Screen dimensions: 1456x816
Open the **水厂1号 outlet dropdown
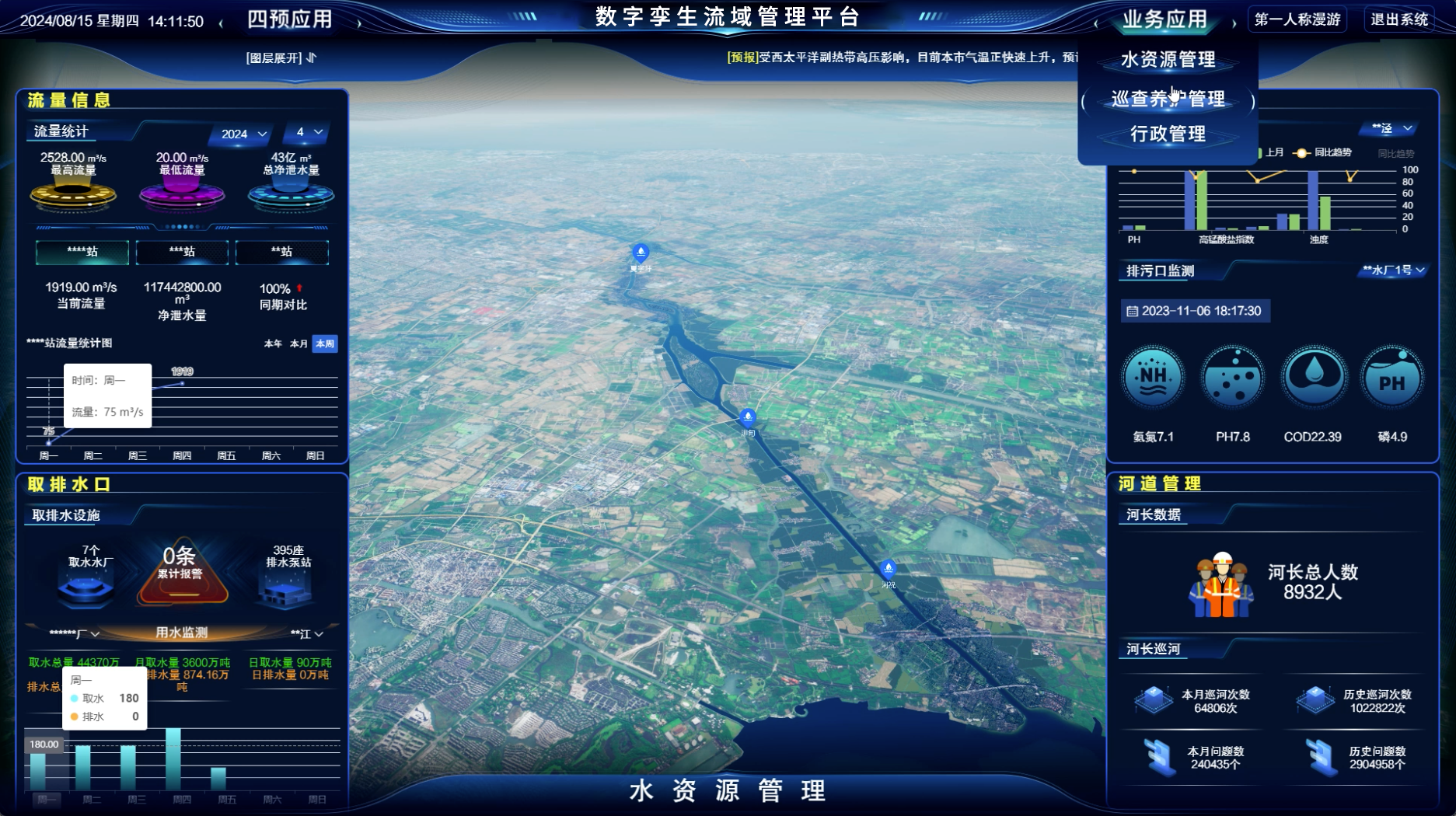[x=1394, y=270]
